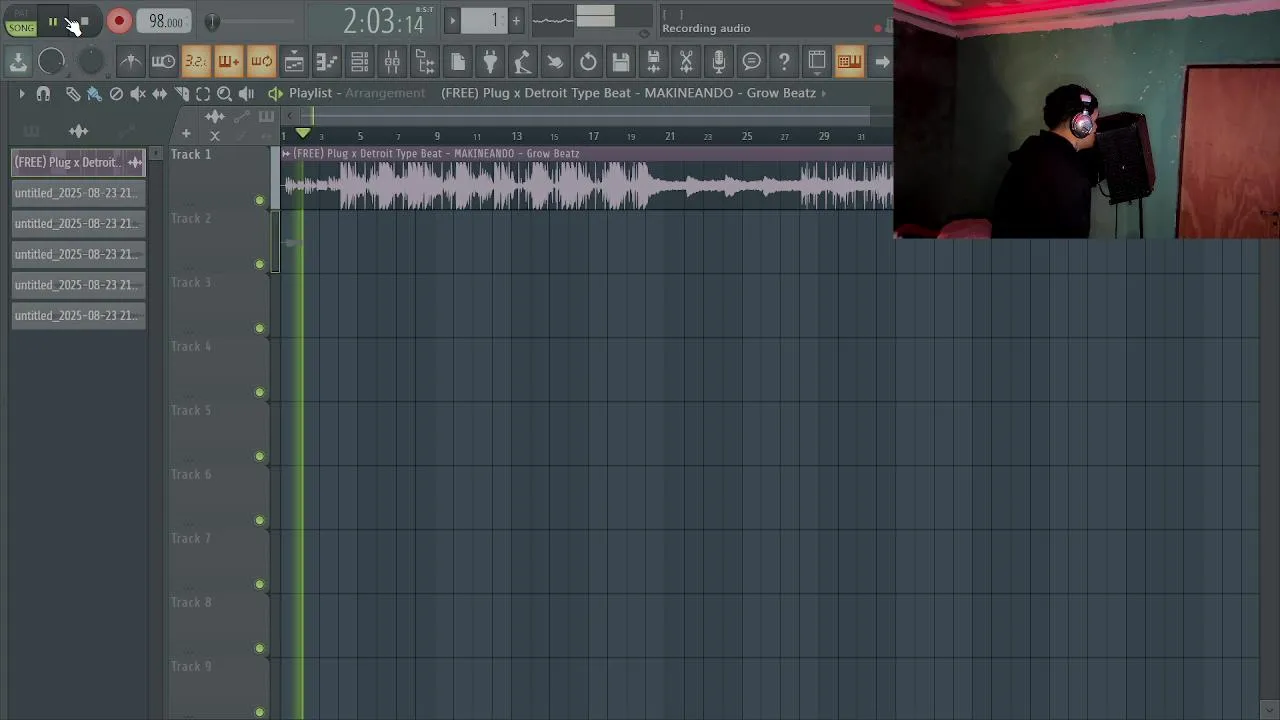Show patterns with the piano picker tab
The image size is (1280, 720).
pos(32,131)
